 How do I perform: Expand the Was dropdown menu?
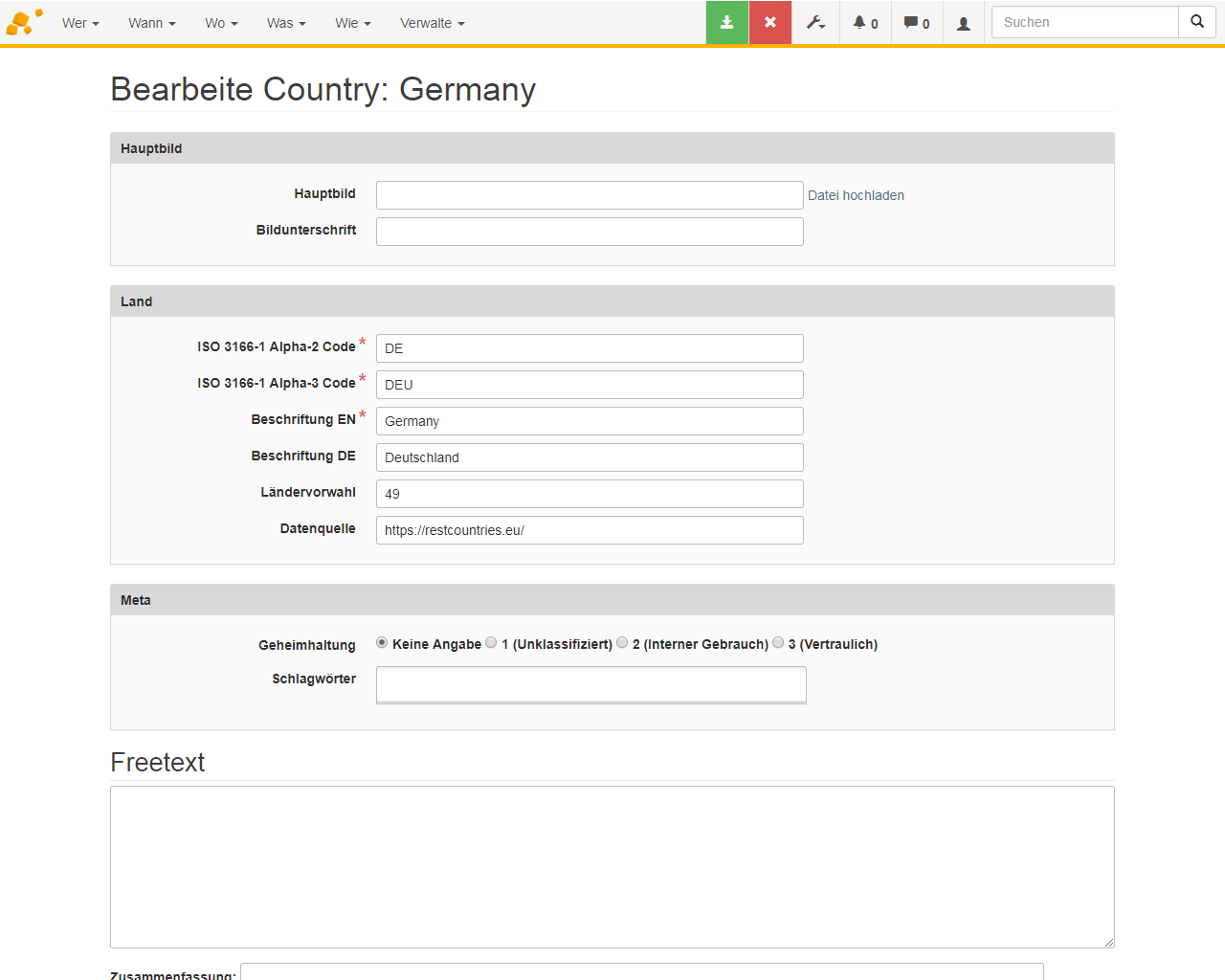(x=286, y=23)
